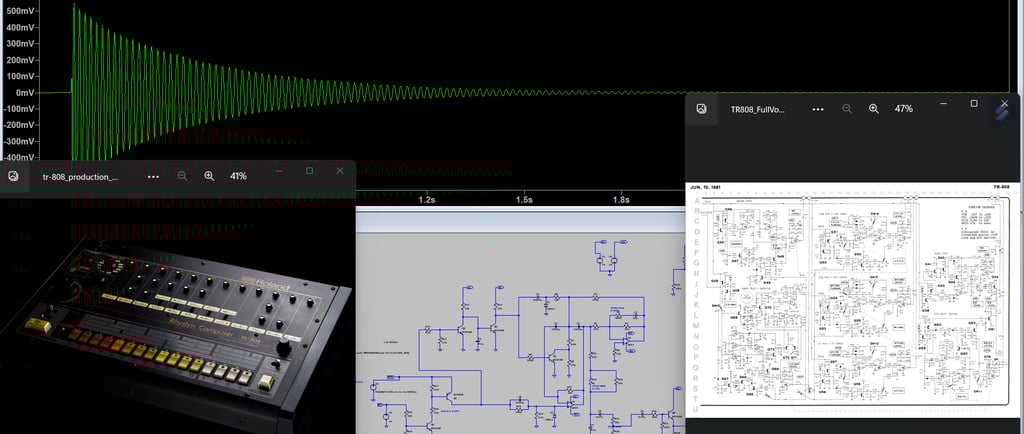This screenshot has height=434, width=1024.
Task: Minimize the TR808_FullVo schematic window
Action: pos(944,104)
